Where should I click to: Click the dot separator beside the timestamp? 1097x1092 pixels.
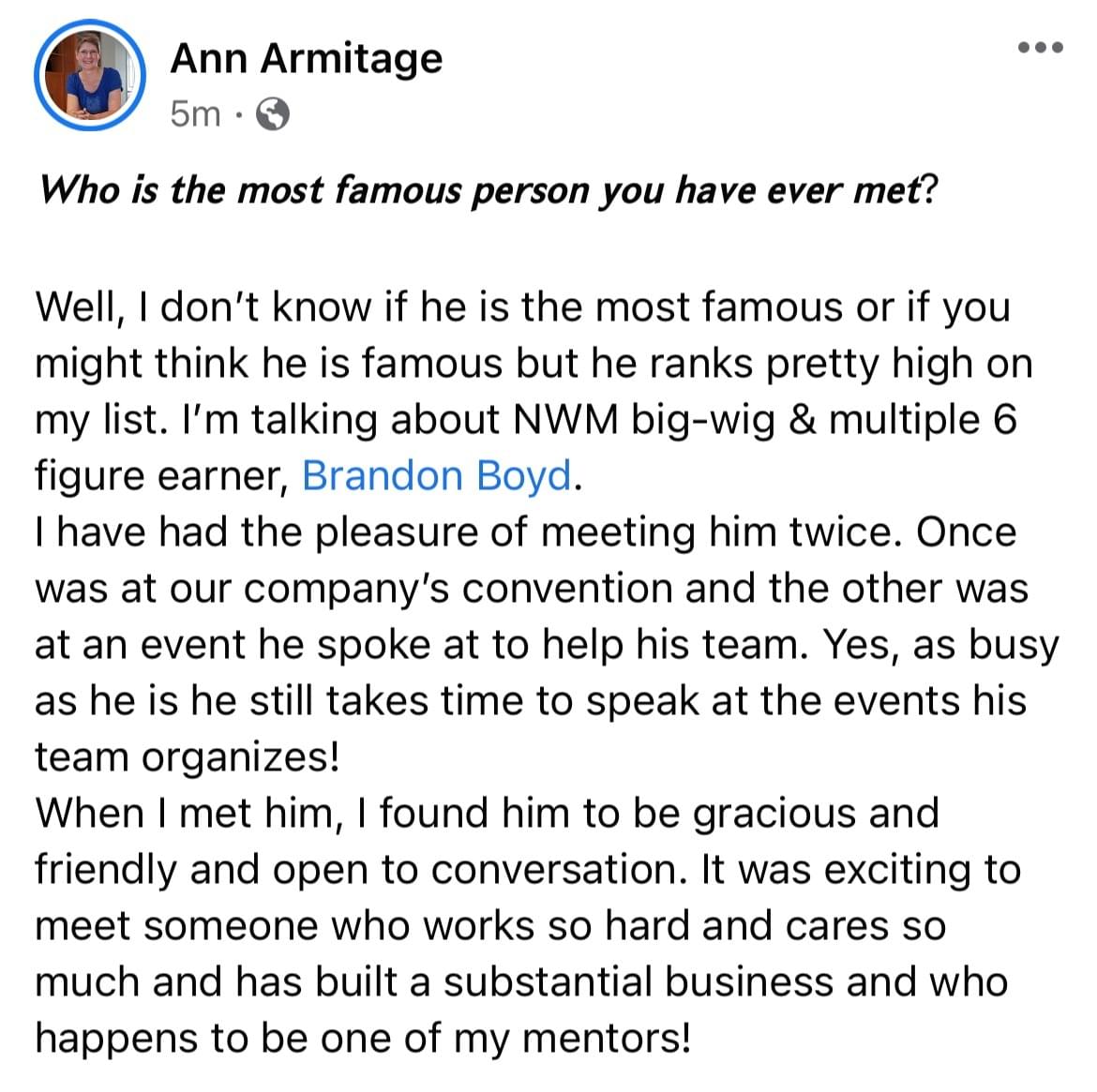point(238,114)
